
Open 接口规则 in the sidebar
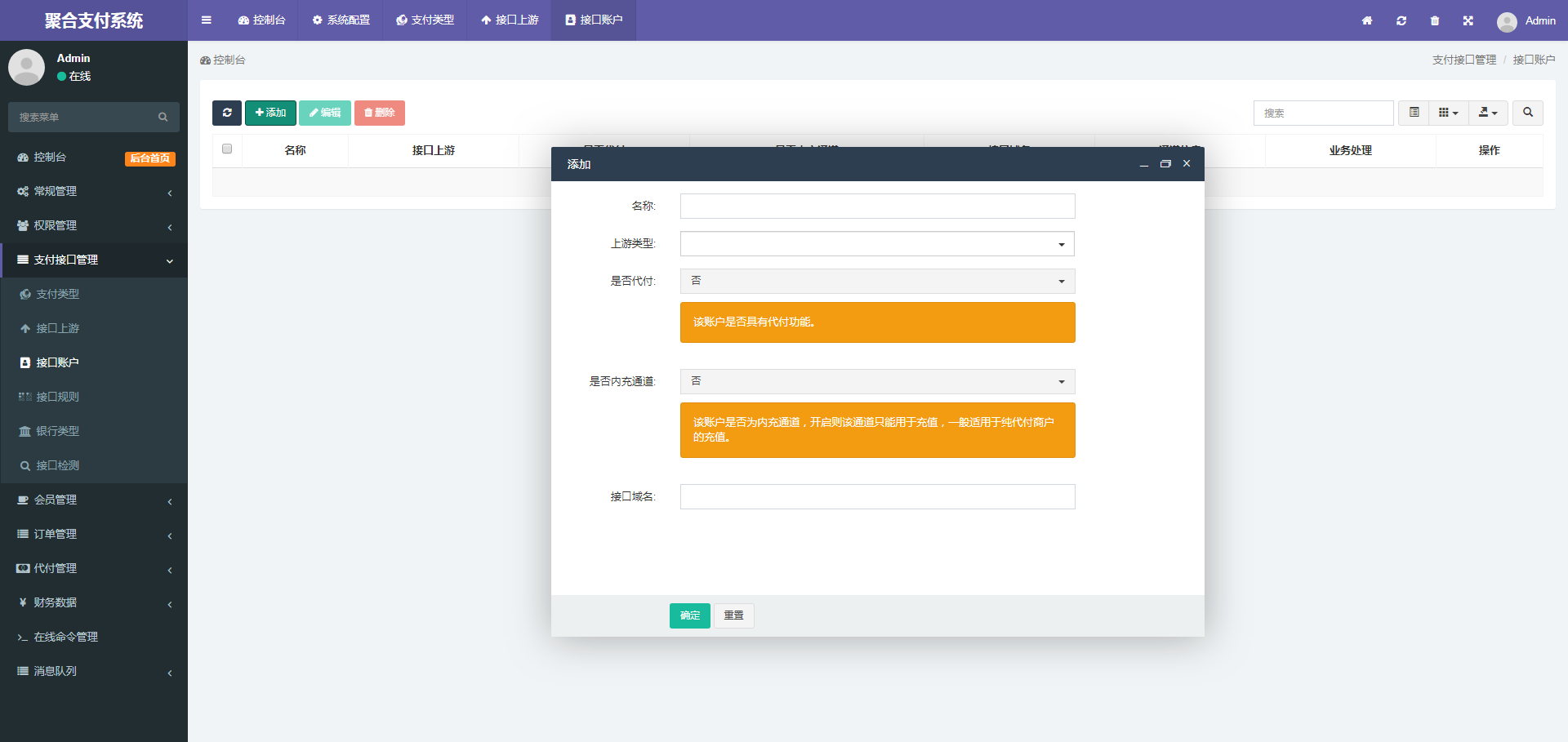(57, 397)
